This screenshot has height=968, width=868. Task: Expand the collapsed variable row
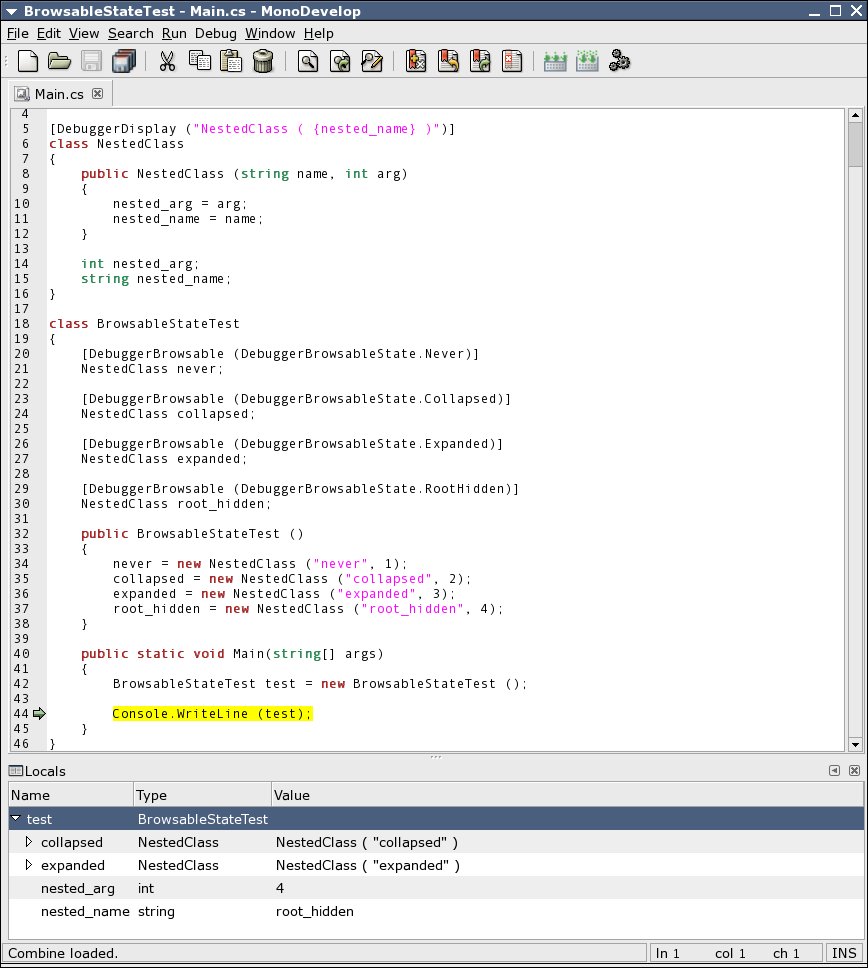tap(28, 841)
